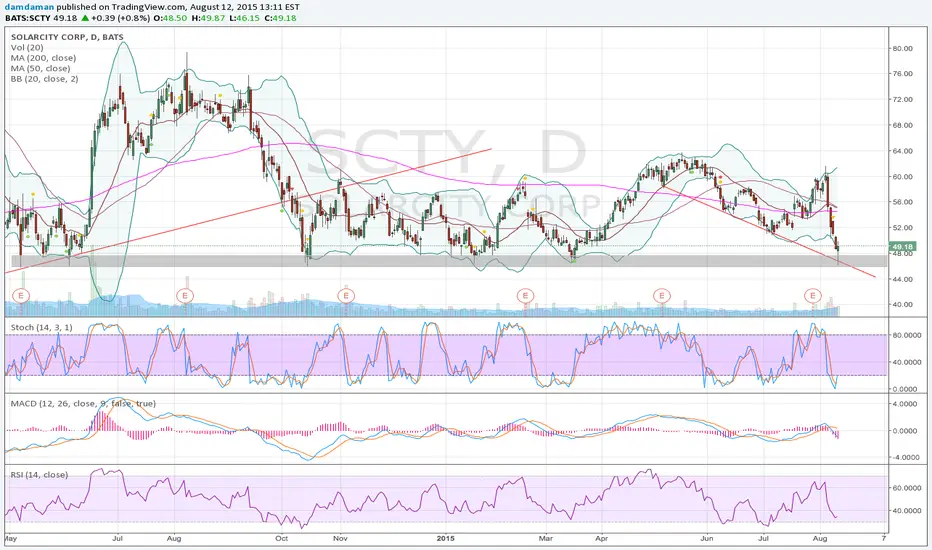Viewport: 932px width, 550px height.
Task: Select the gray horizontal support zone rectangle
Action: tap(449, 260)
